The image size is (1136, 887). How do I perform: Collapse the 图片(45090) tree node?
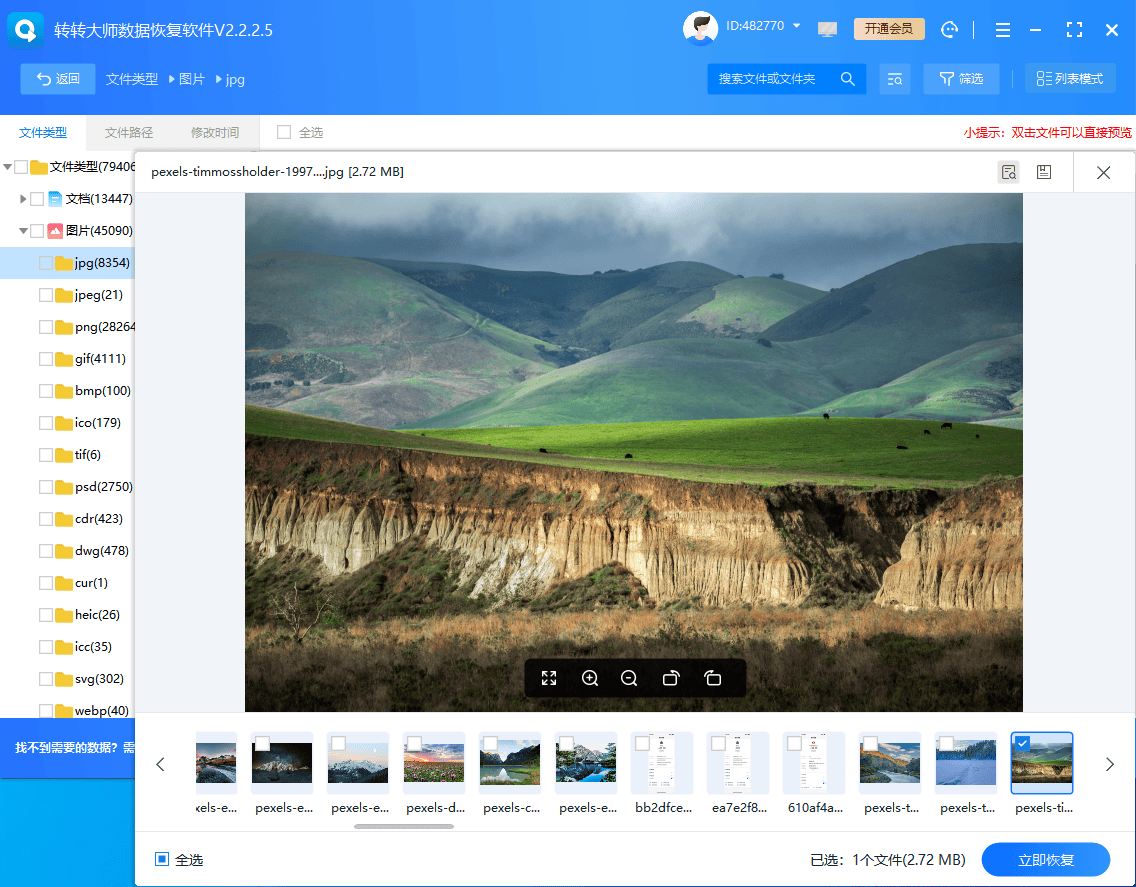[x=23, y=231]
